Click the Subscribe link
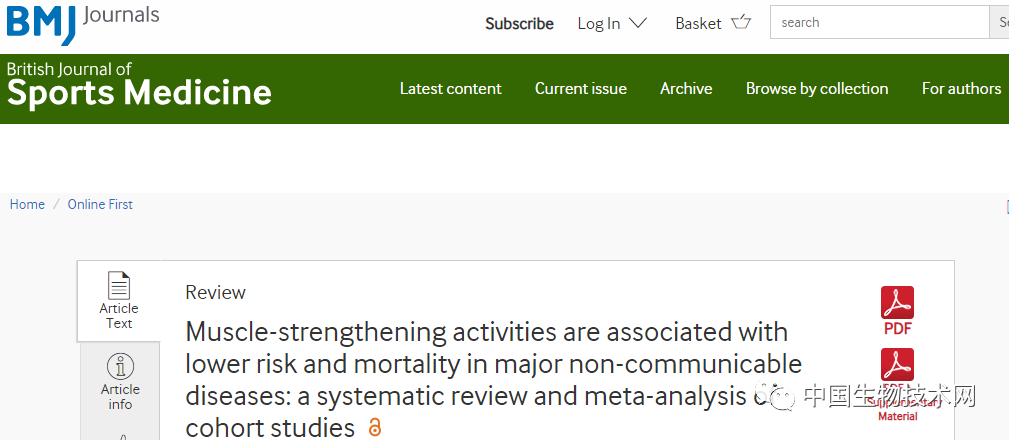The width and height of the screenshot is (1009, 440). click(x=519, y=24)
